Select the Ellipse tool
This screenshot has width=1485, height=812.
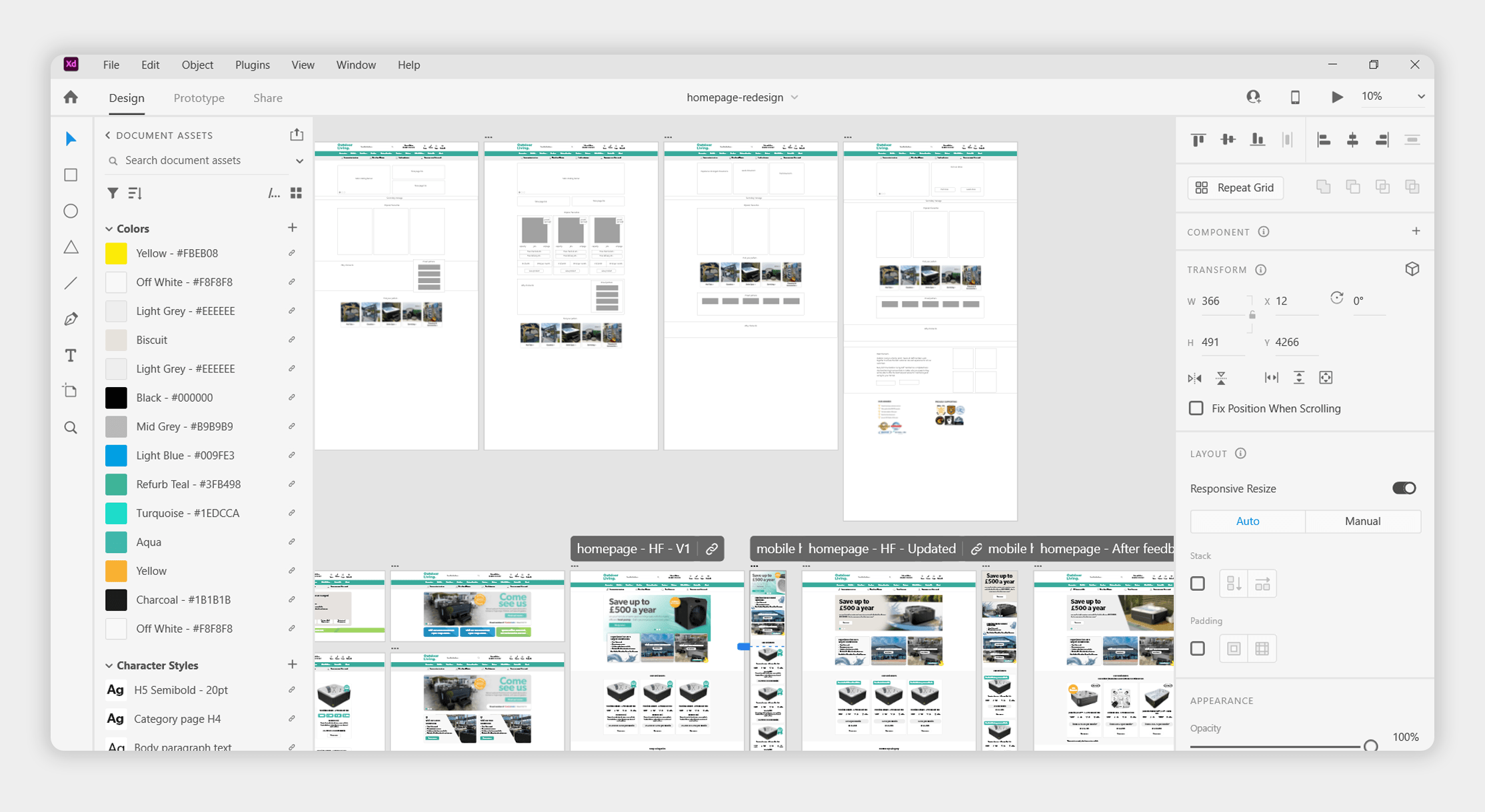pos(71,211)
